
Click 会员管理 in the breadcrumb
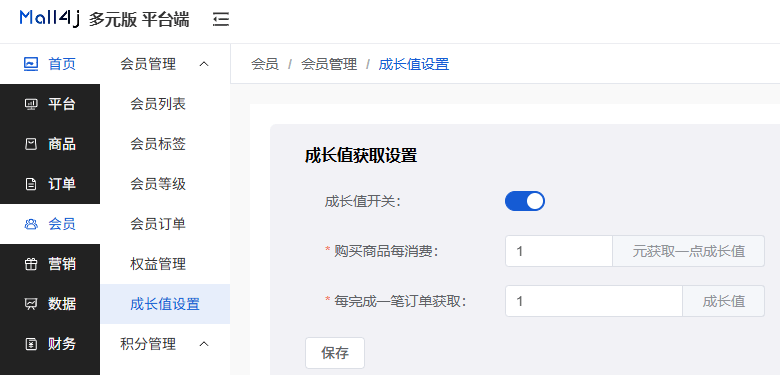(x=329, y=64)
